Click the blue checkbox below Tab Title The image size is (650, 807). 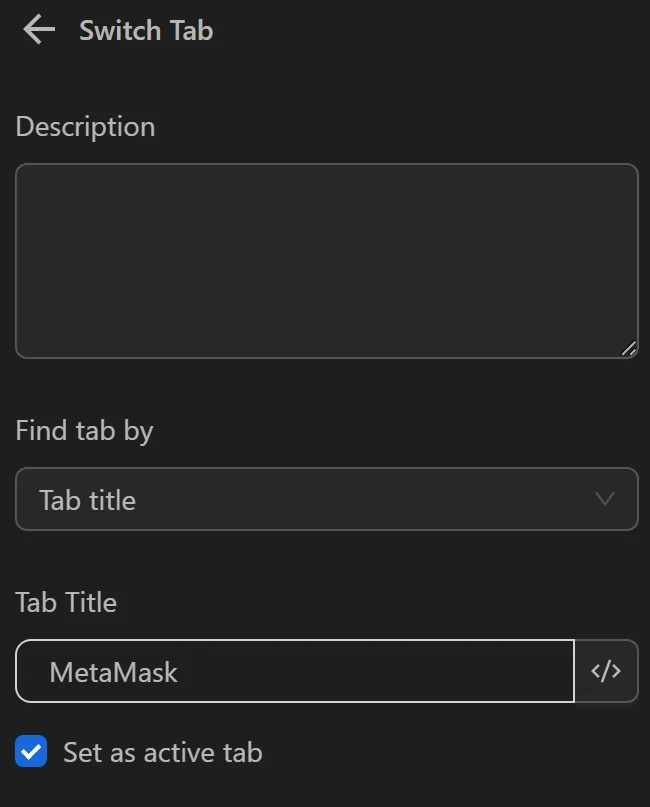click(x=31, y=751)
